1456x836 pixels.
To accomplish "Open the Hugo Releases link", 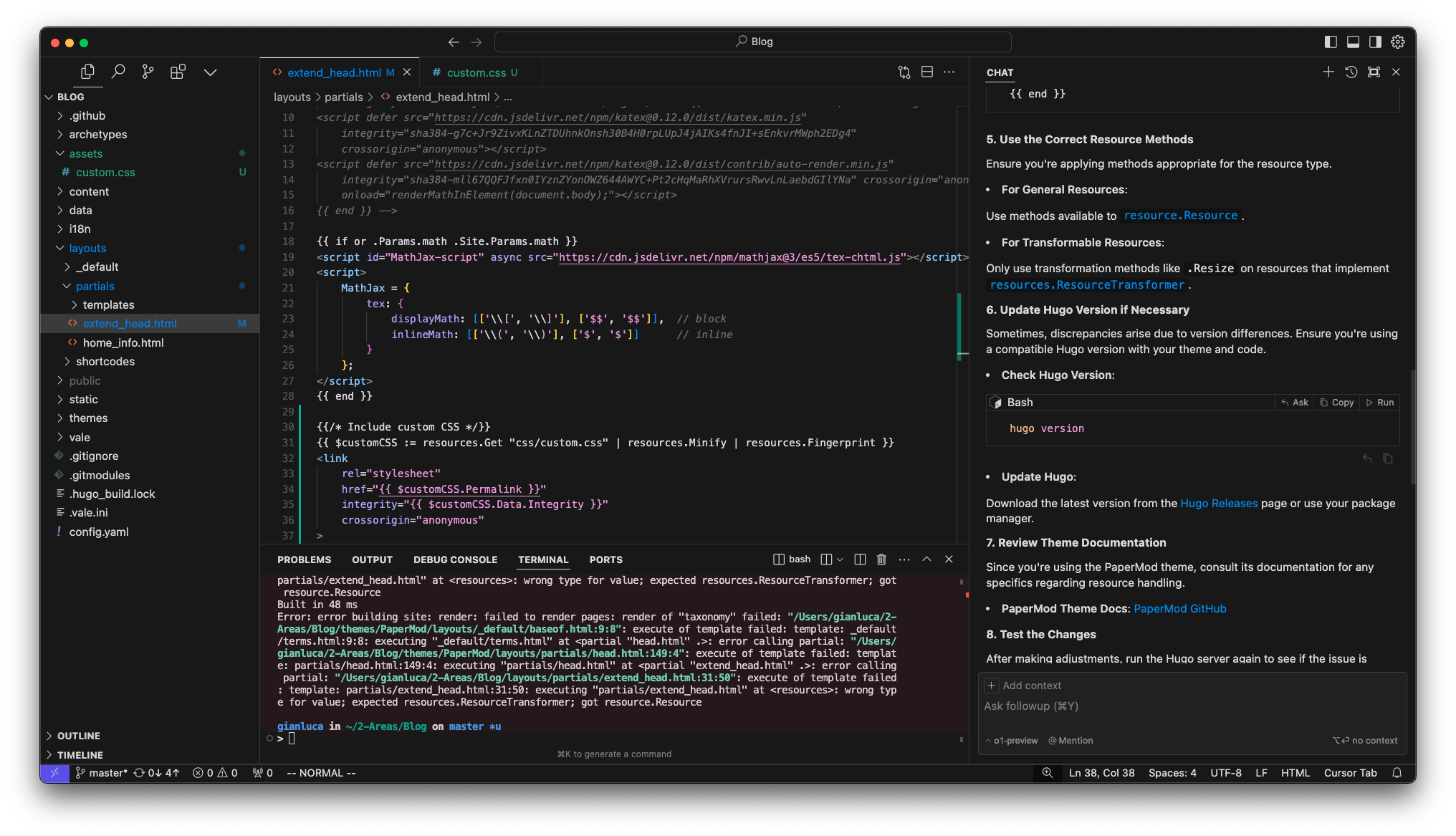I will tap(1219, 503).
